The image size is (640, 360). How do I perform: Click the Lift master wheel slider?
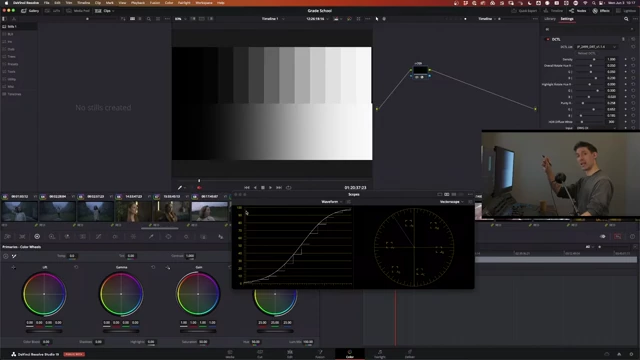tap(44, 331)
